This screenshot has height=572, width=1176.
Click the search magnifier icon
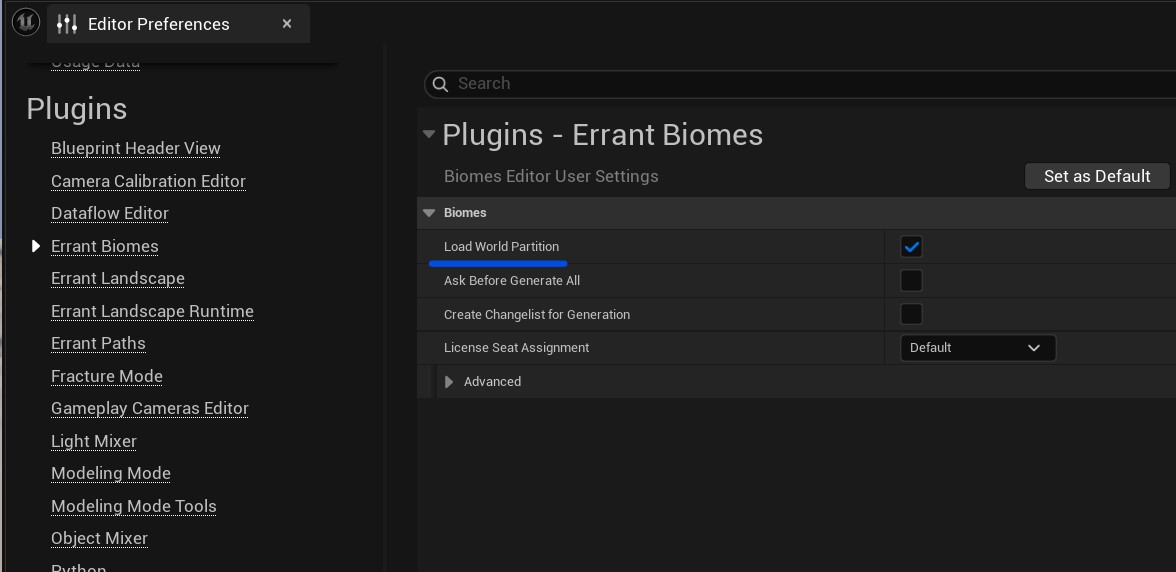tap(440, 84)
